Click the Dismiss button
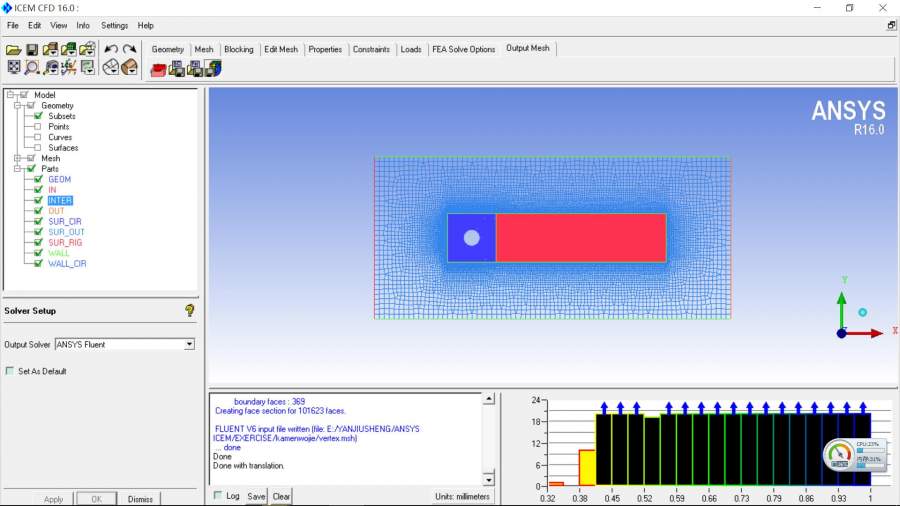The height and width of the screenshot is (506, 900). click(140, 499)
